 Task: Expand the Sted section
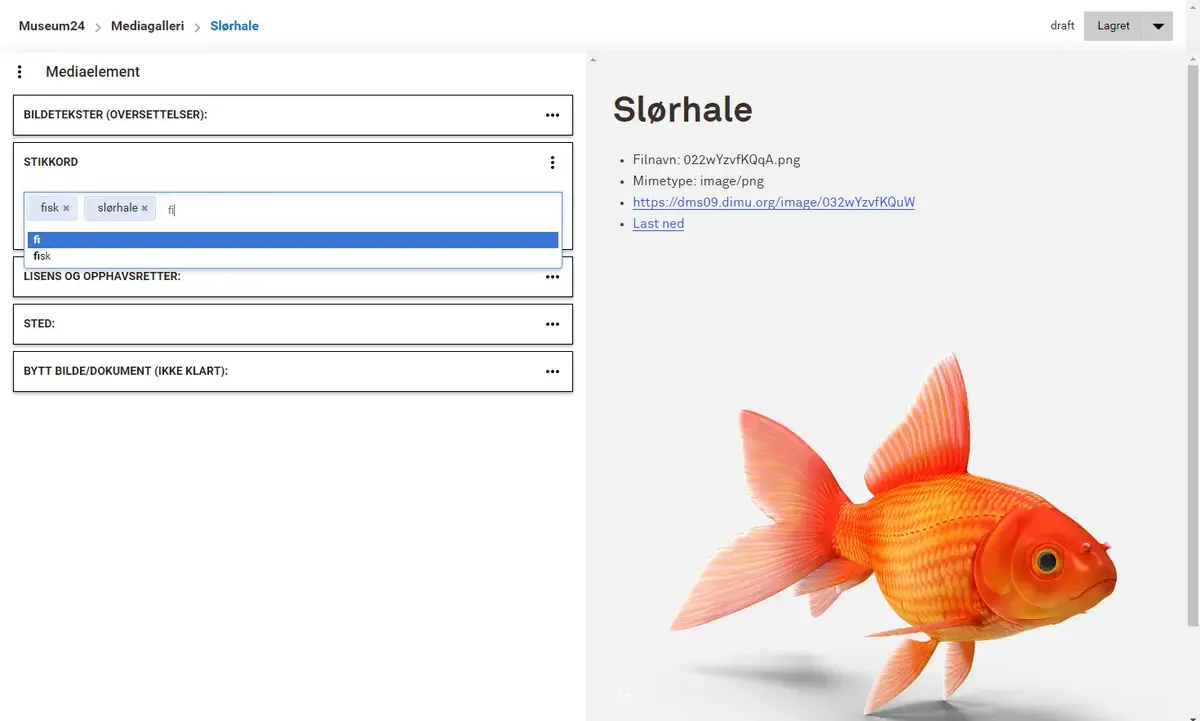[293, 324]
